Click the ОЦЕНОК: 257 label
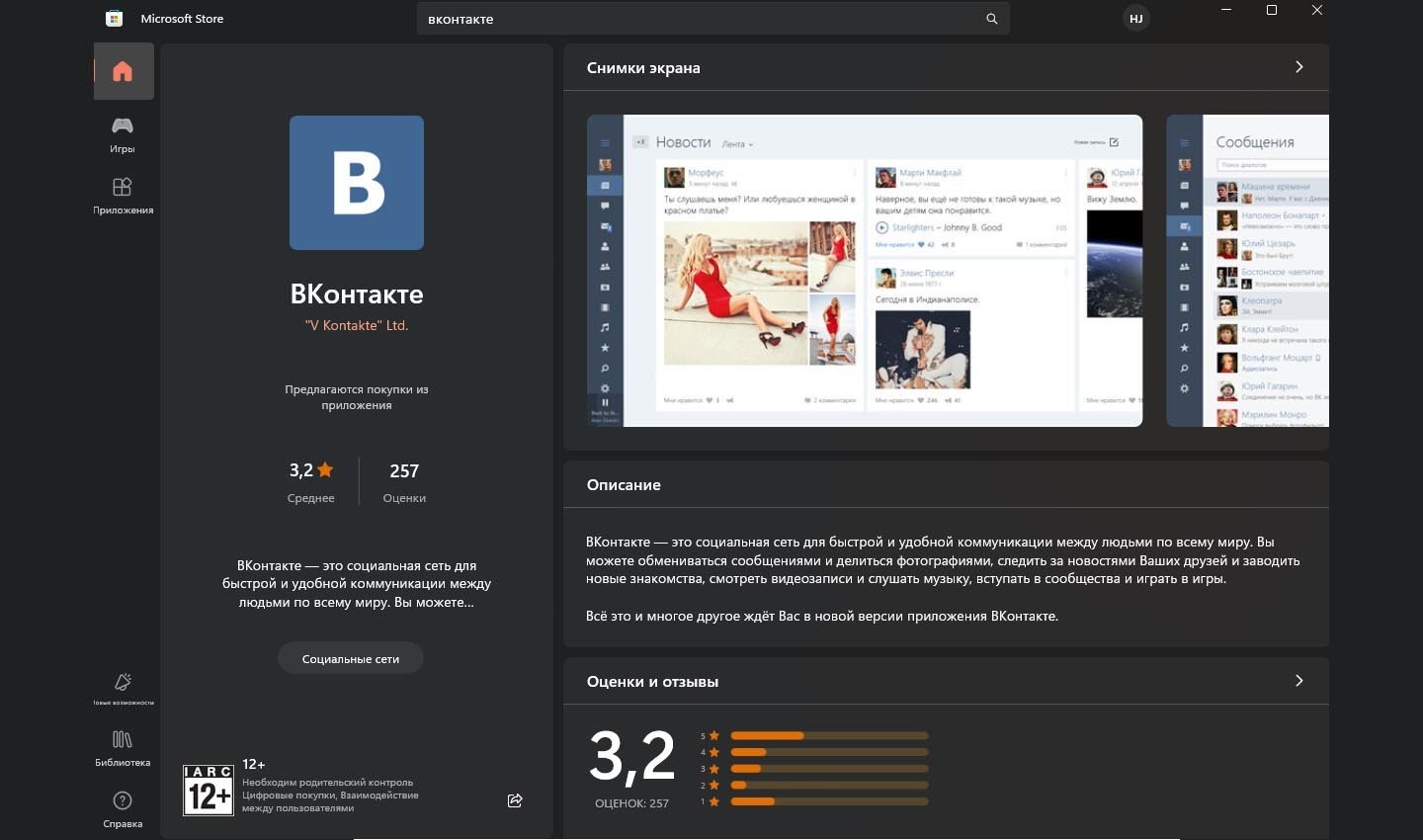This screenshot has width=1423, height=840. tap(631, 803)
